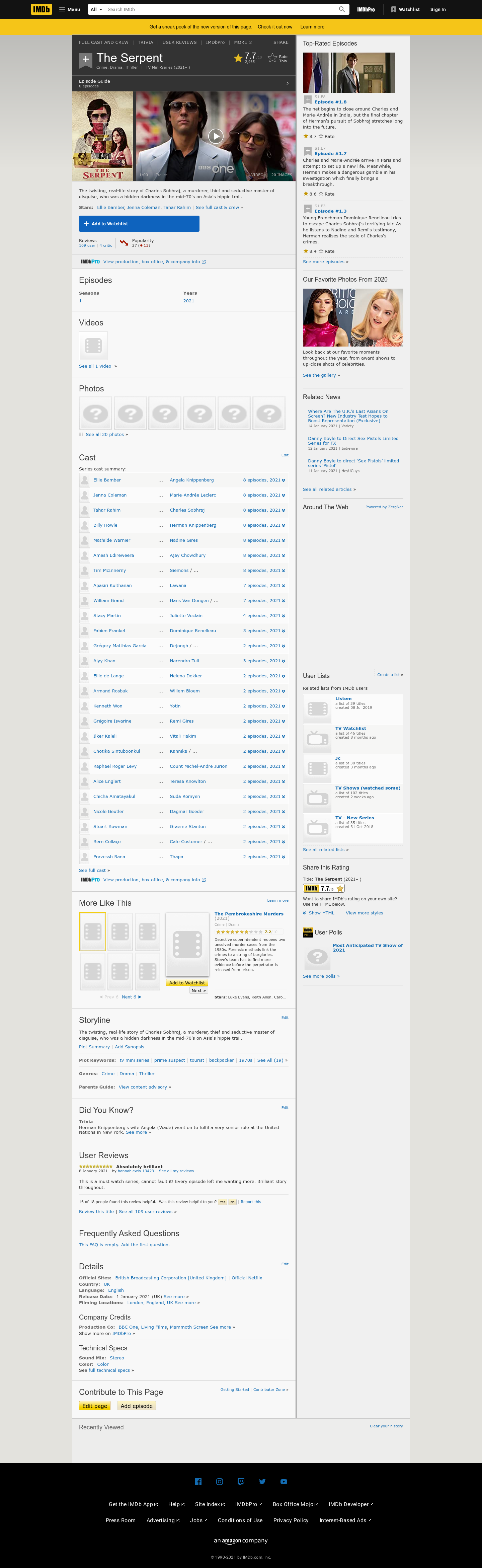Mark review as helpful with Yes

click(223, 1202)
